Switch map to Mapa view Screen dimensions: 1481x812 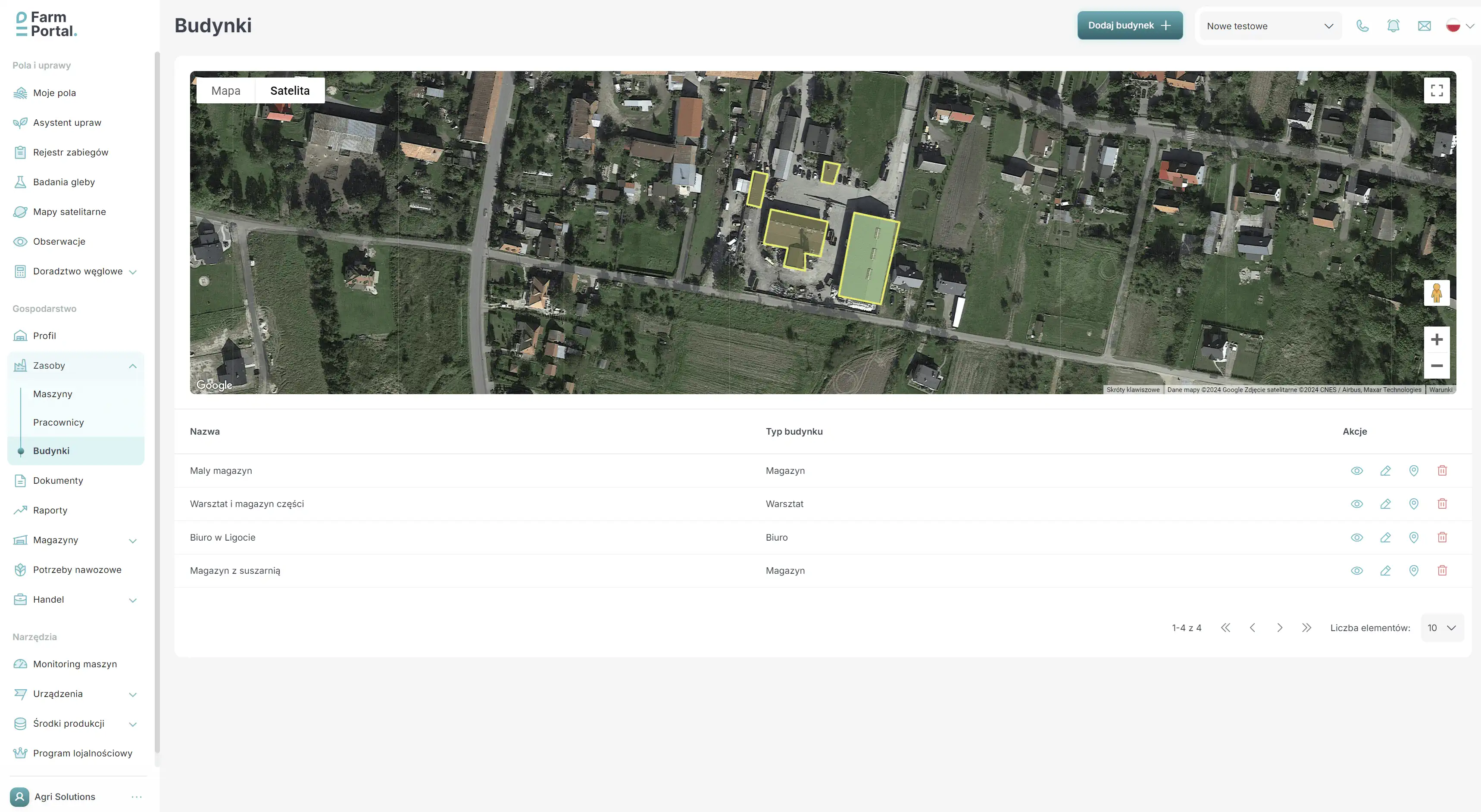tap(226, 91)
